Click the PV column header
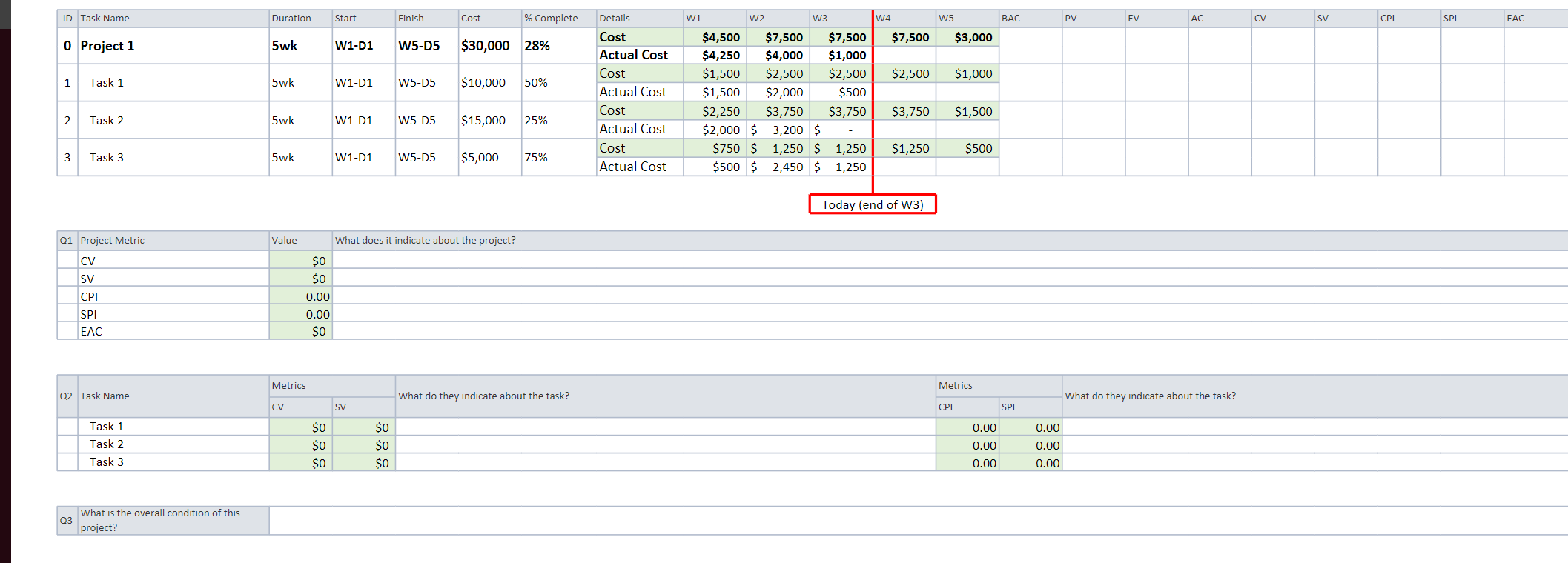 [x=1094, y=19]
